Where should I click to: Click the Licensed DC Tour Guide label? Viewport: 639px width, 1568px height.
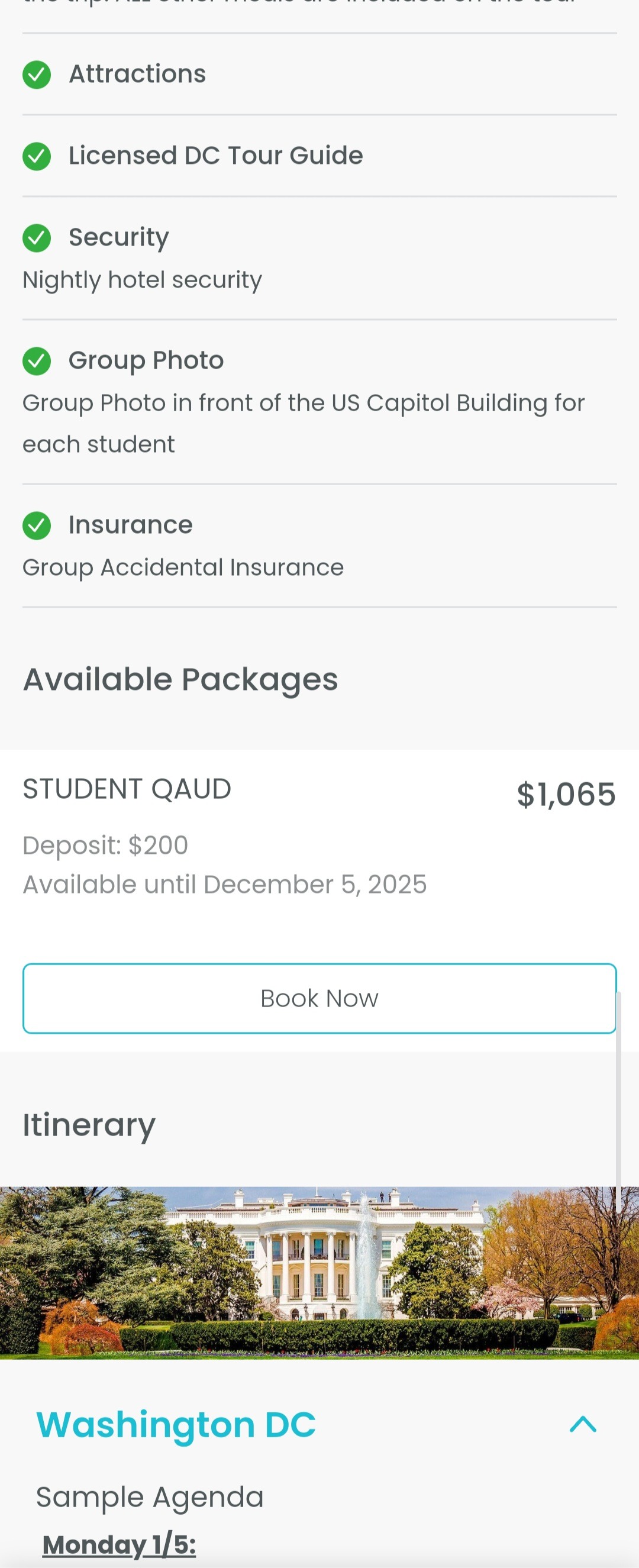(x=215, y=156)
